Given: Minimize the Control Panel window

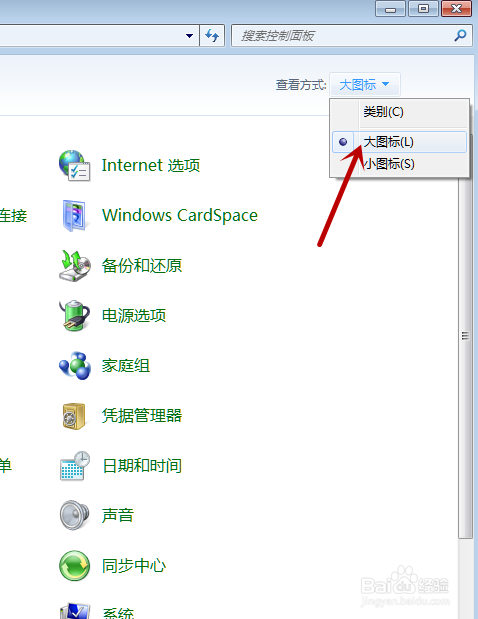Looking at the screenshot, I should click(x=390, y=9).
